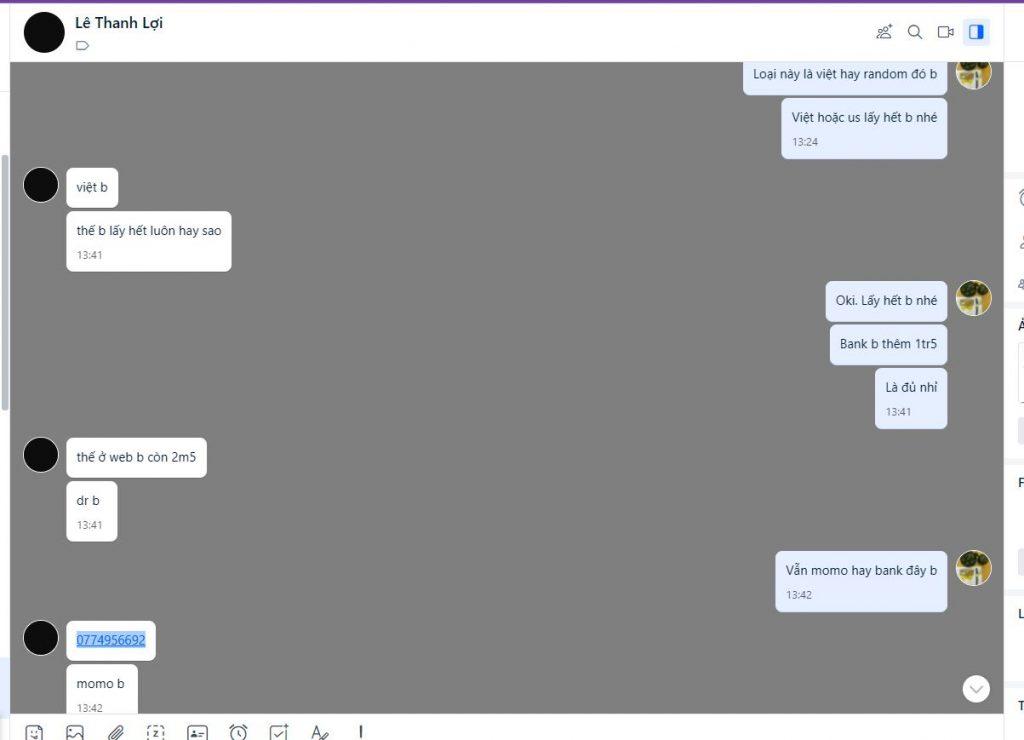Image resolution: width=1024 pixels, height=740 pixels.
Task: Click the chat scrollbar on the left edge
Action: pyautogui.click(x=5, y=280)
